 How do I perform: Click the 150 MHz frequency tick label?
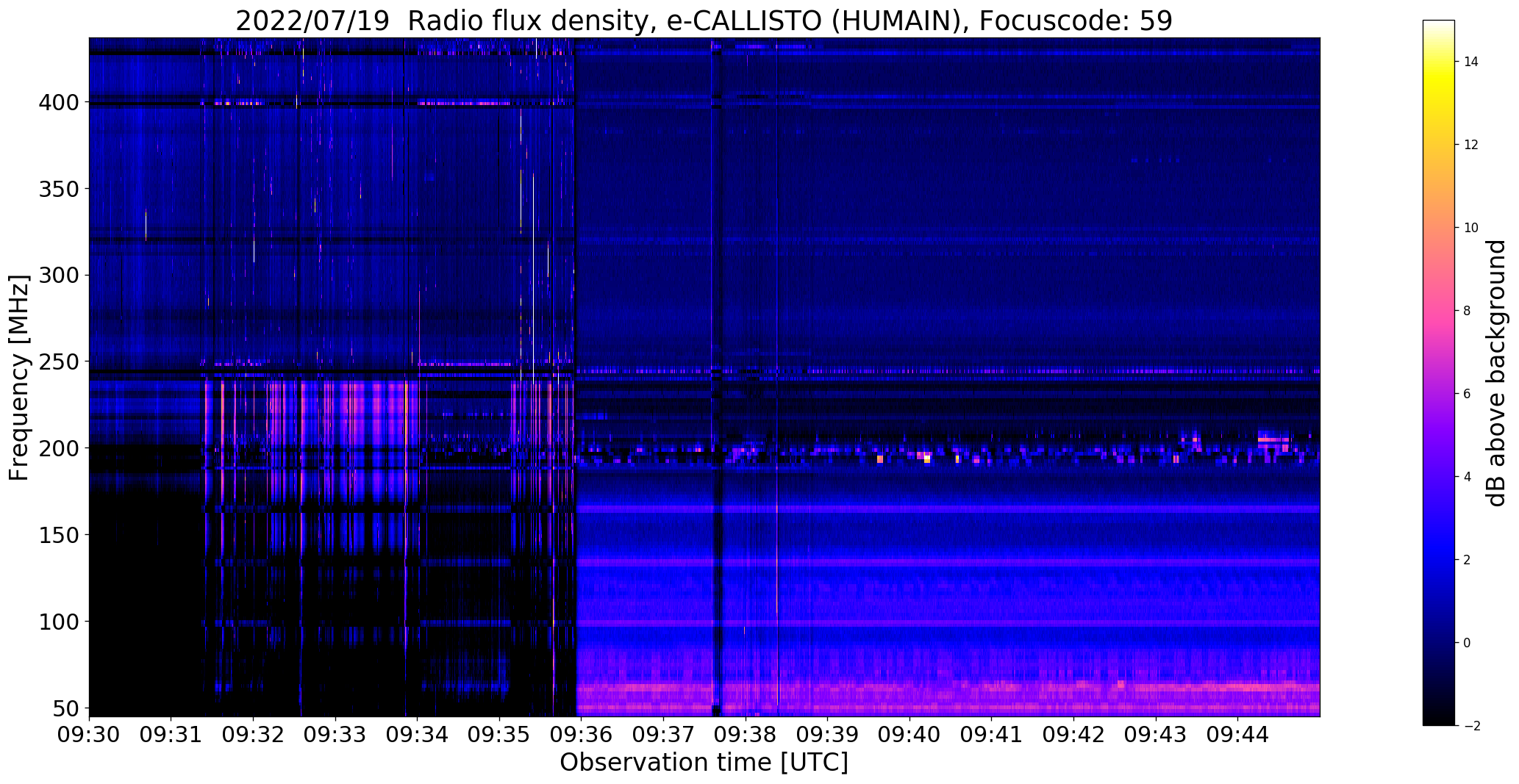tap(60, 535)
